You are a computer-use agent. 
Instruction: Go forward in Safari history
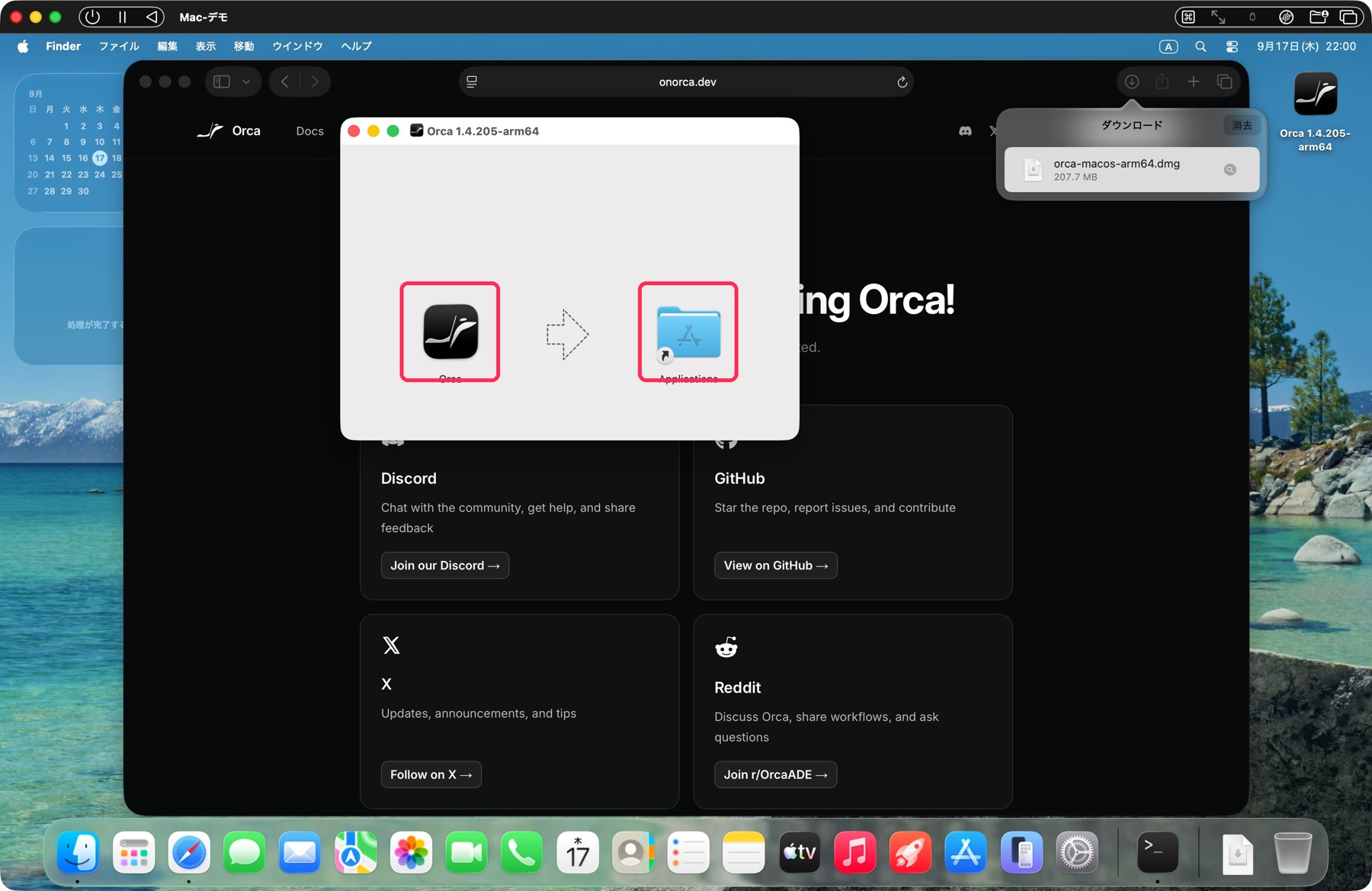pyautogui.click(x=315, y=82)
